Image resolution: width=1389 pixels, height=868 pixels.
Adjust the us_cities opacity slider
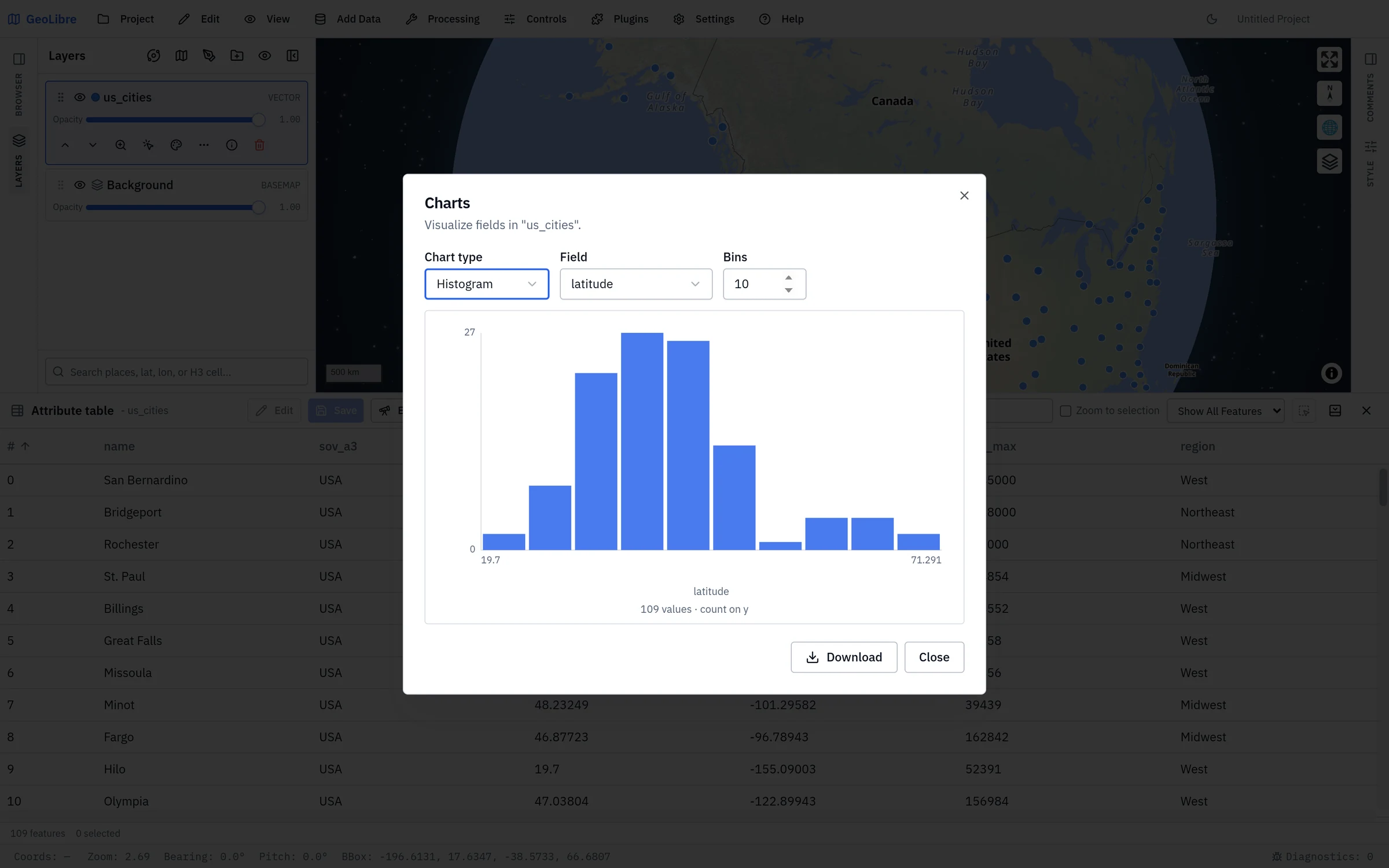[175, 120]
